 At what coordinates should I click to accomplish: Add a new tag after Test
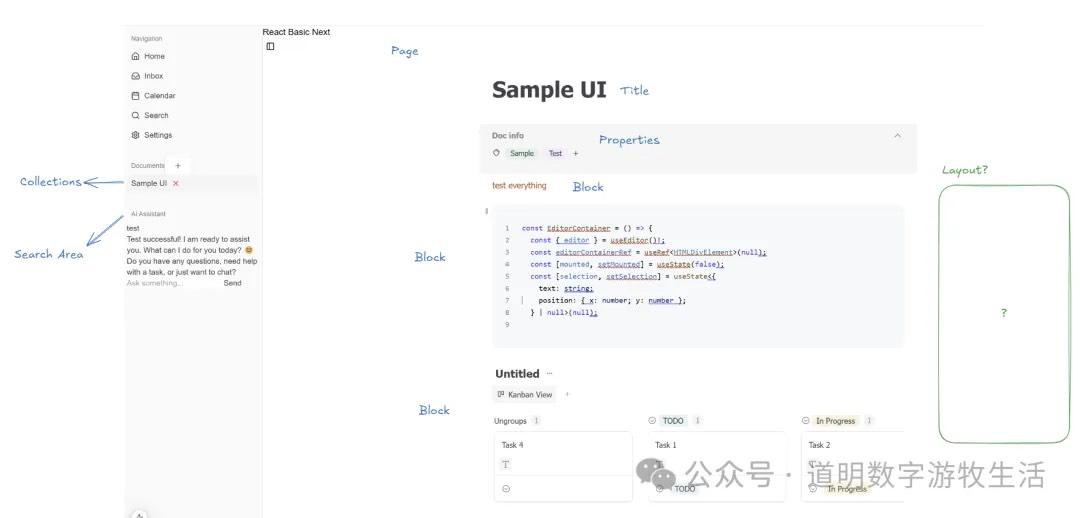coord(575,154)
